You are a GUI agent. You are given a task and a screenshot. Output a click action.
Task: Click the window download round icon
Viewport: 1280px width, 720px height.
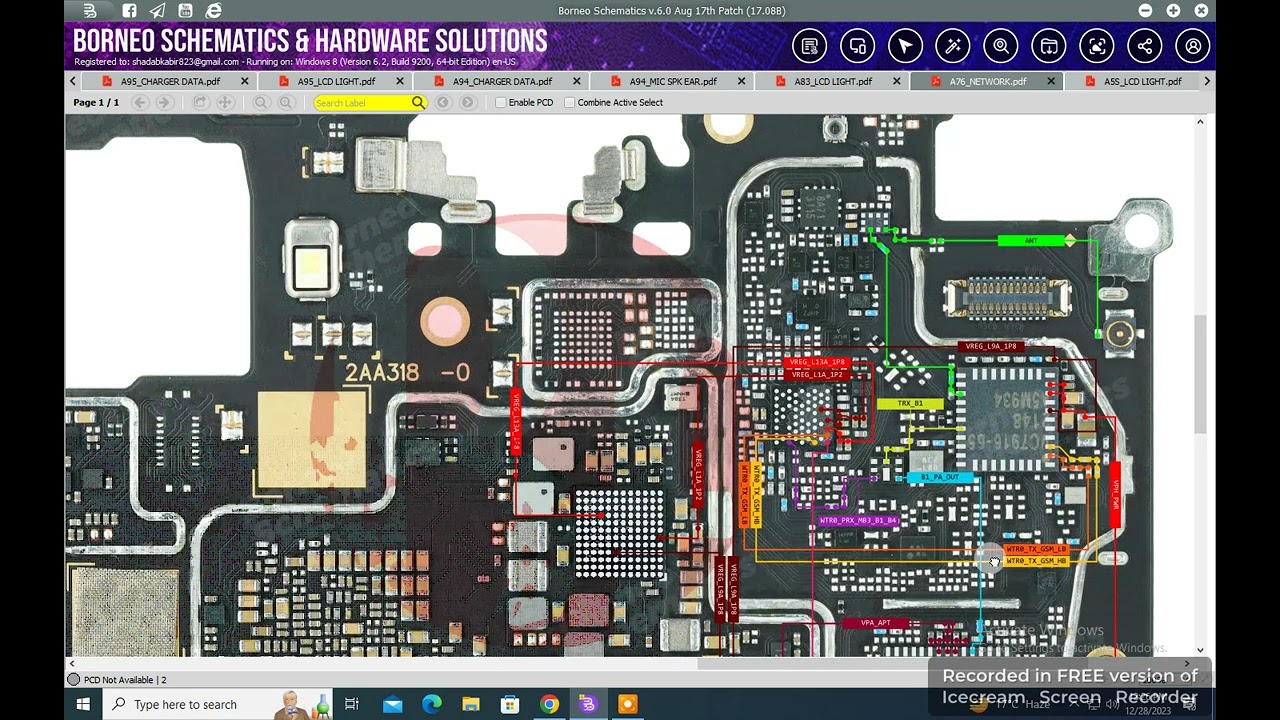(1049, 46)
